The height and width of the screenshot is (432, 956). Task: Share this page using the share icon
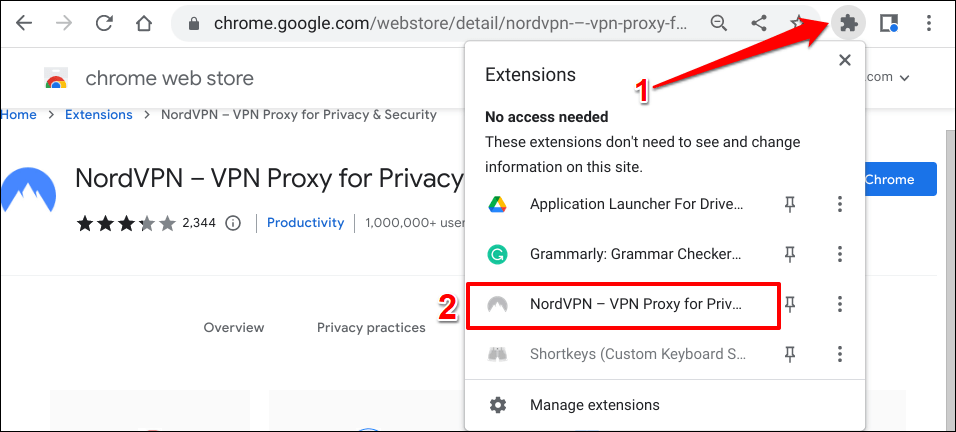point(758,23)
